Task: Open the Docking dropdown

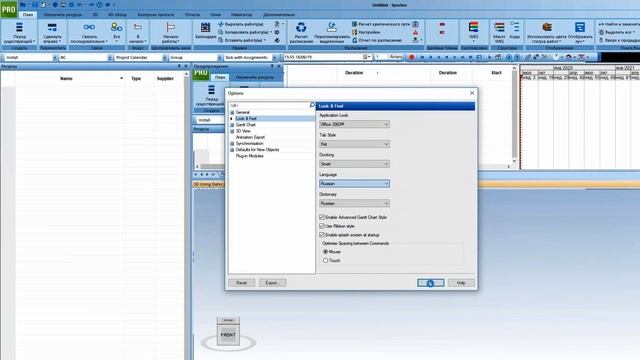Action: 354,164
